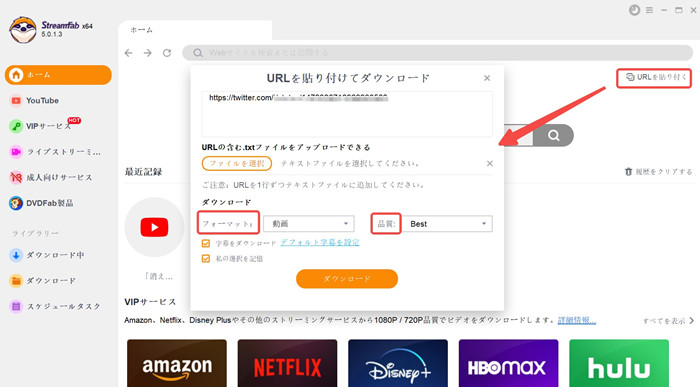The height and width of the screenshot is (387, 700).
Task: Open the Hulu service card
Action: coord(619,363)
